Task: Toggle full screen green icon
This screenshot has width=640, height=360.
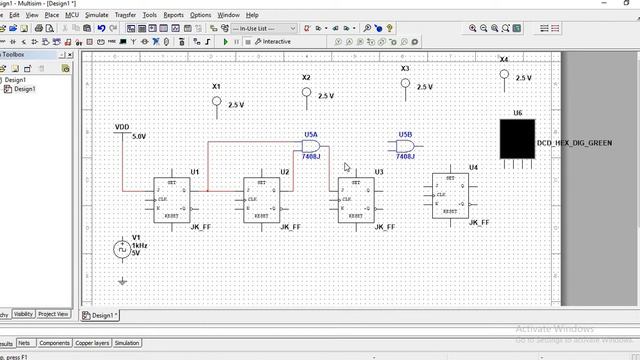Action: [517, 28]
